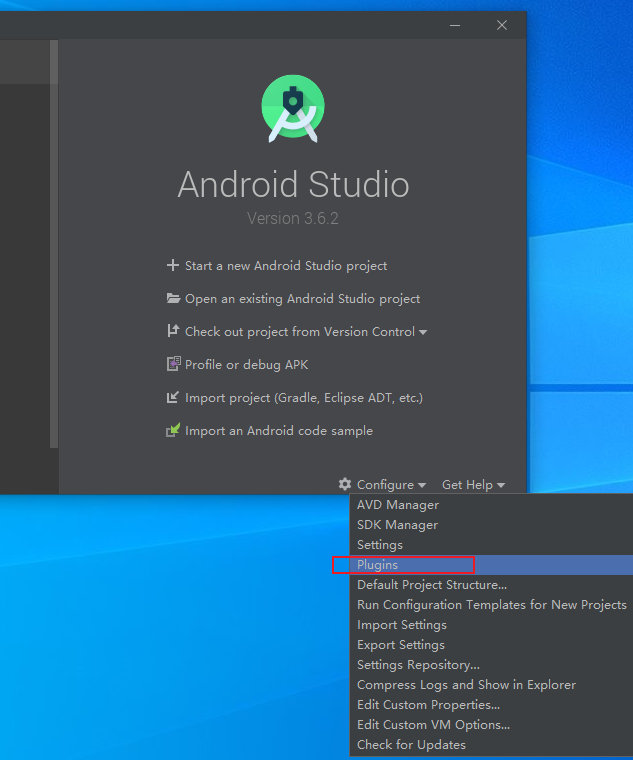The height and width of the screenshot is (760, 633).
Task: Click the folder icon for Open existing project
Action: (x=173, y=298)
